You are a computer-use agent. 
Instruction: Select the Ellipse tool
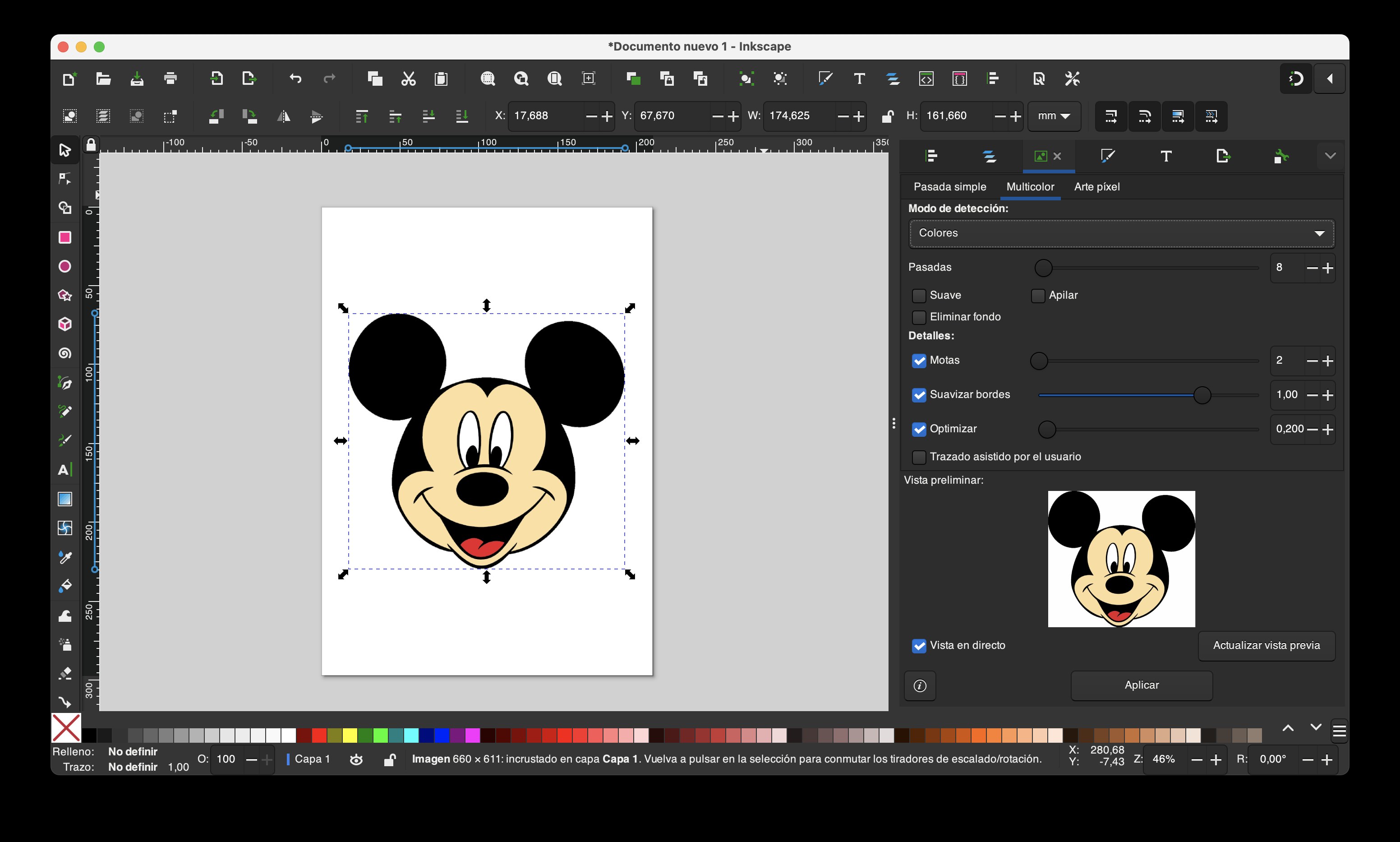tap(64, 266)
